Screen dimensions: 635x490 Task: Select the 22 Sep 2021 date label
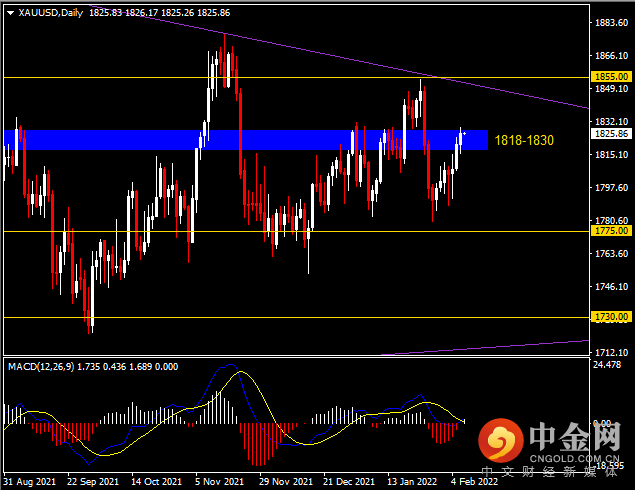tap(93, 482)
